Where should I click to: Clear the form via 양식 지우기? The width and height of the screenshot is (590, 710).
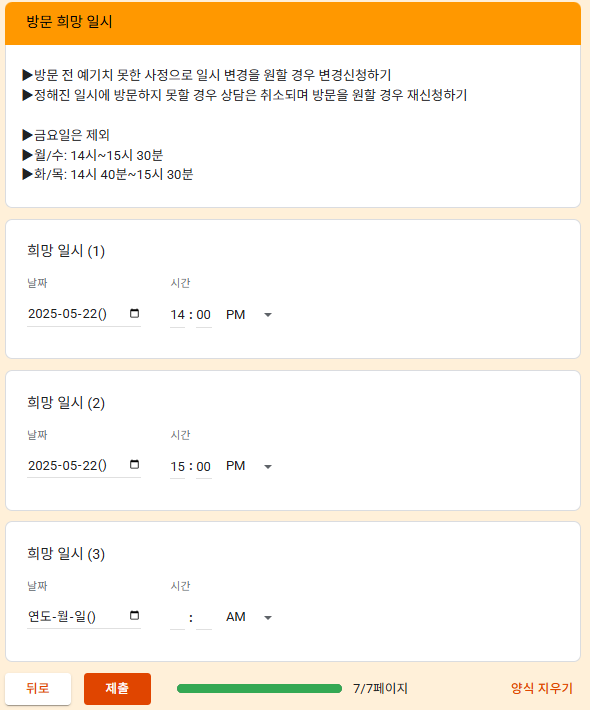542,688
